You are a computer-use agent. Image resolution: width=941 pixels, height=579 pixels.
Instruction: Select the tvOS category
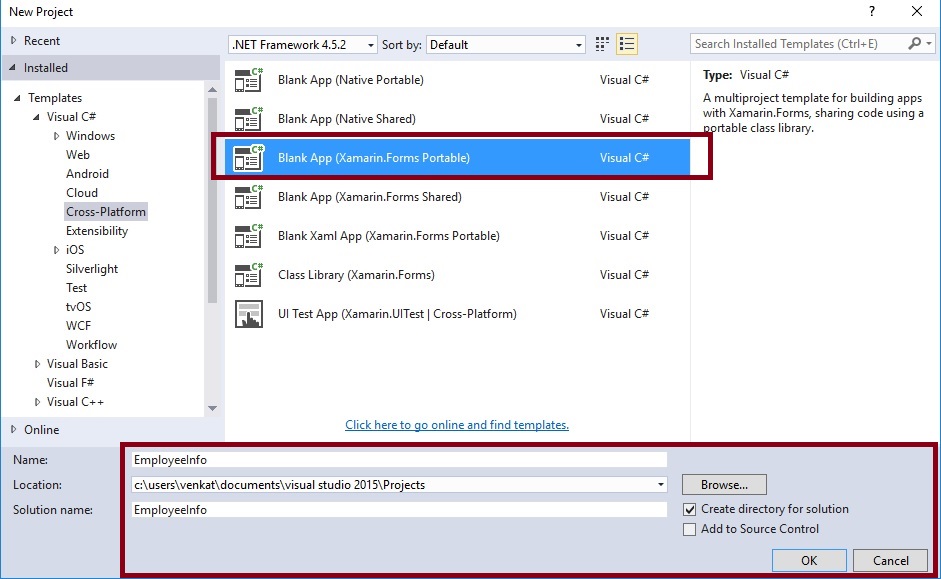pyautogui.click(x=79, y=307)
